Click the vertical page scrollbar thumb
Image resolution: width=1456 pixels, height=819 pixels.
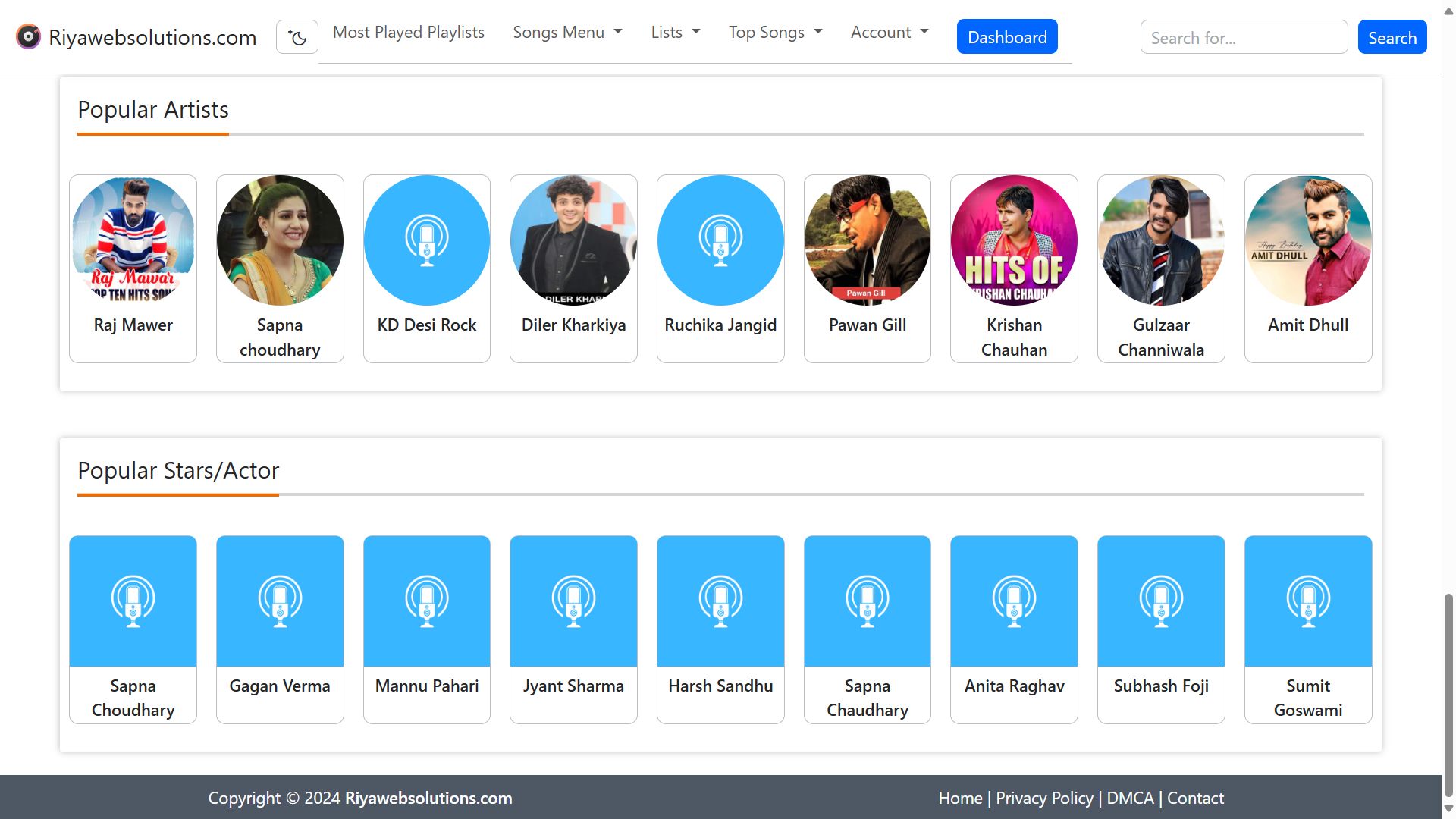coord(1448,694)
